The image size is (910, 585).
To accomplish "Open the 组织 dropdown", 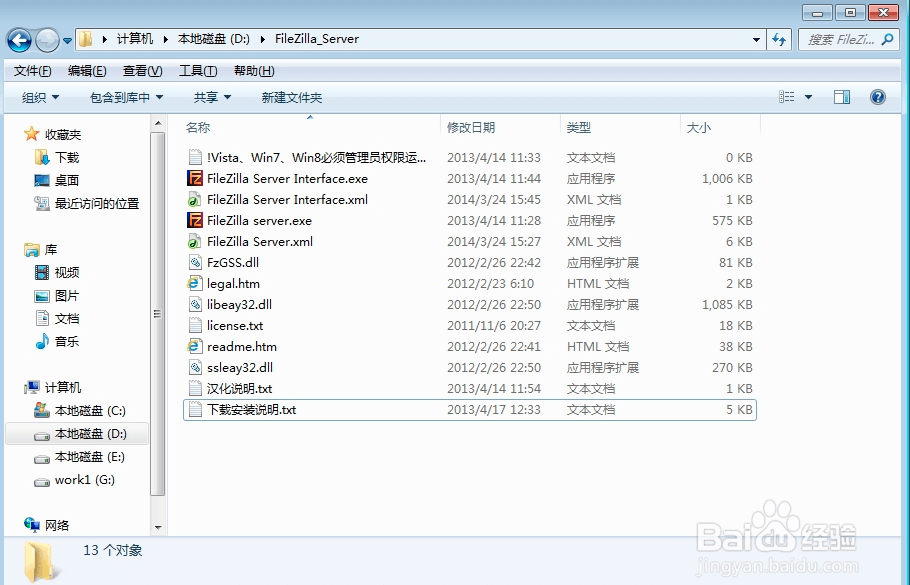I will 41,98.
